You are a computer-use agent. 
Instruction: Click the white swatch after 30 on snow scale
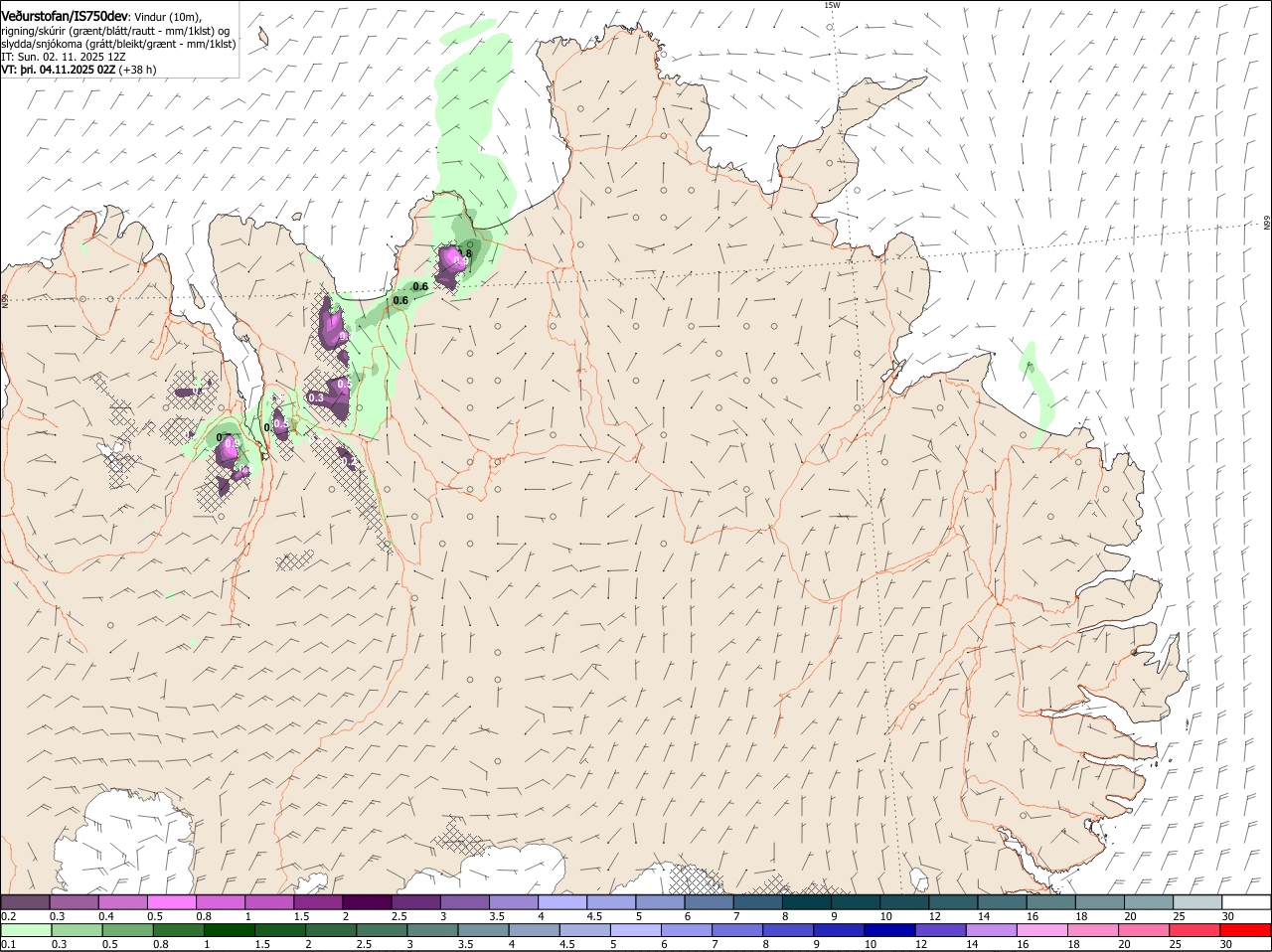point(1246,902)
